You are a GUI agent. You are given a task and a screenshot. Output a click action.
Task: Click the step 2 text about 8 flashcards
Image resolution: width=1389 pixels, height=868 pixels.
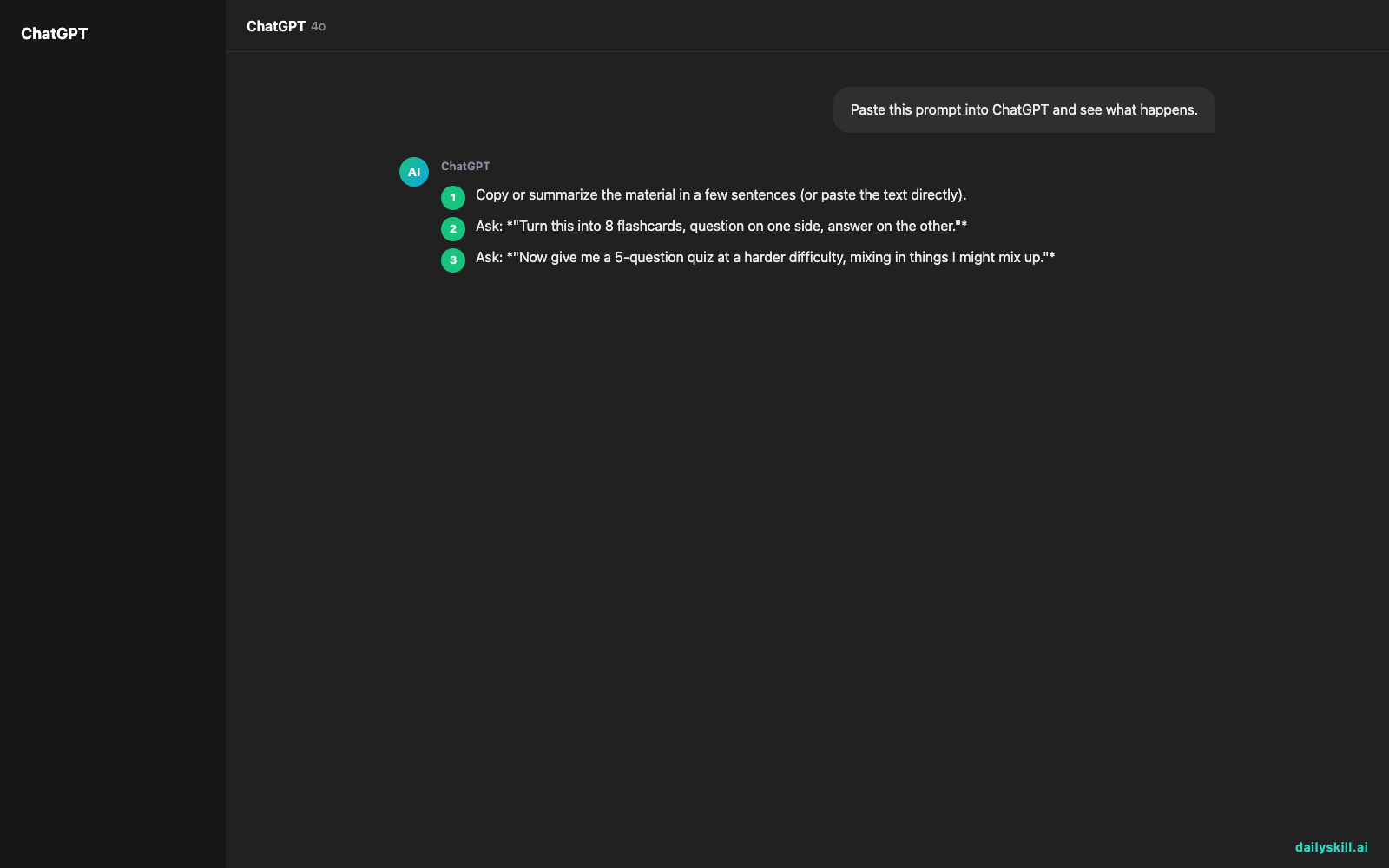pyautogui.click(x=721, y=227)
